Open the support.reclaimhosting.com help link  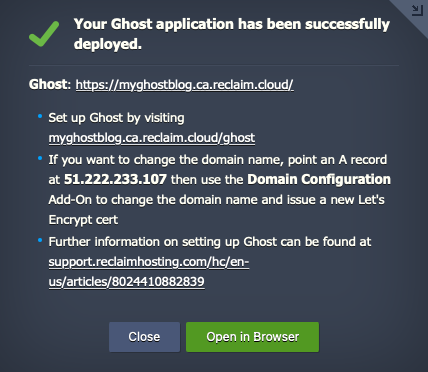tap(149, 262)
